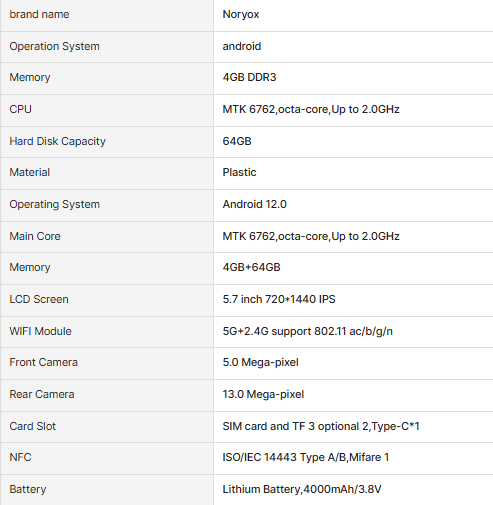
Task: Select the LCD Screen label
Action: point(39,299)
